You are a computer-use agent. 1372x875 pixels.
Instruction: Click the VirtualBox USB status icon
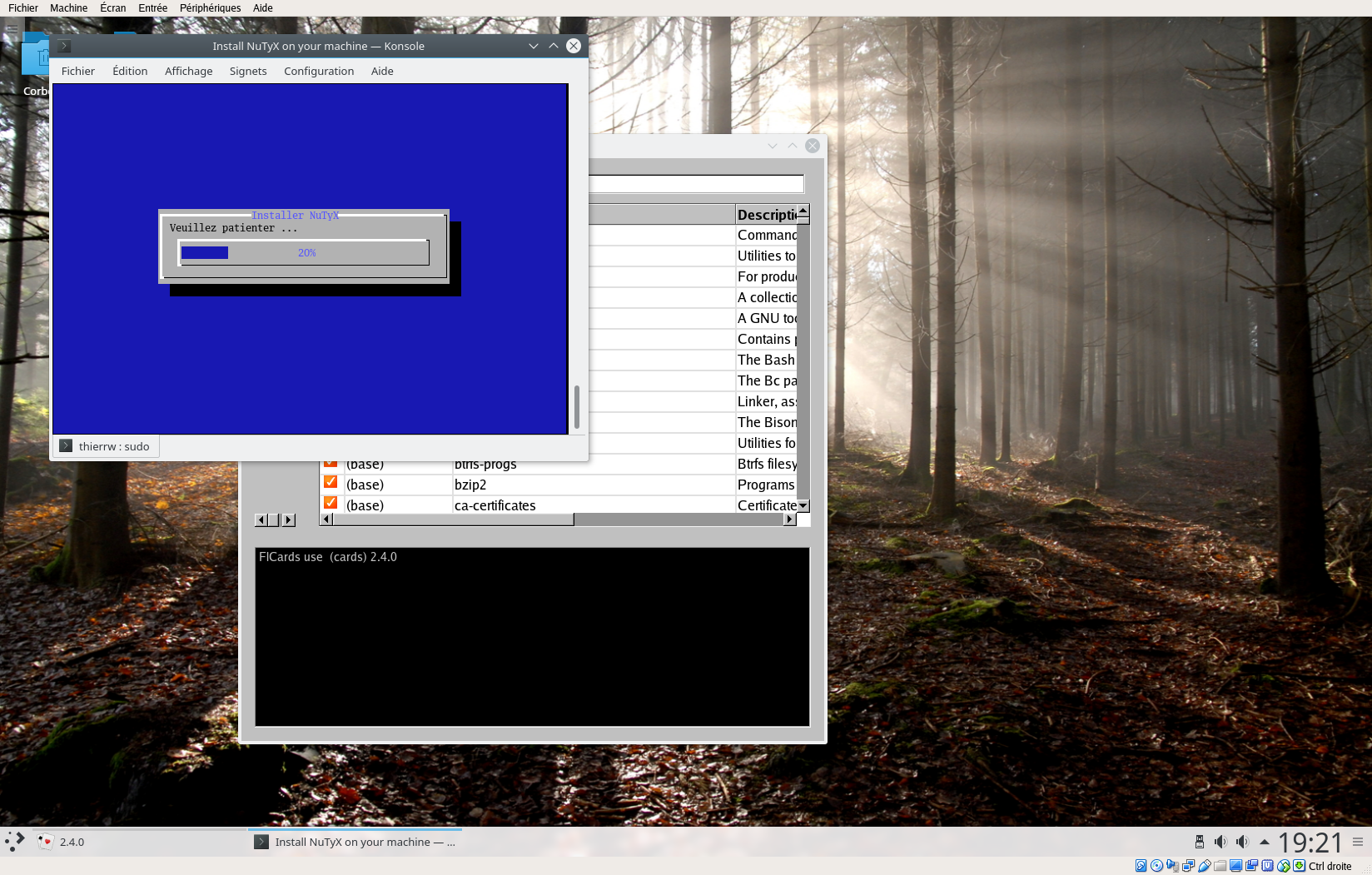click(1204, 866)
